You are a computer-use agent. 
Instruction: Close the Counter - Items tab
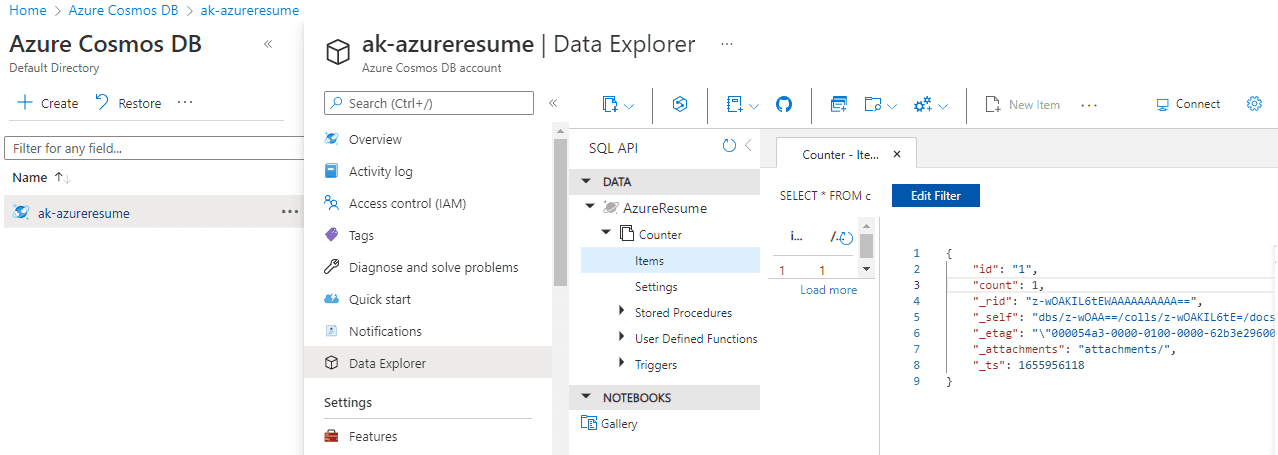pos(897,155)
